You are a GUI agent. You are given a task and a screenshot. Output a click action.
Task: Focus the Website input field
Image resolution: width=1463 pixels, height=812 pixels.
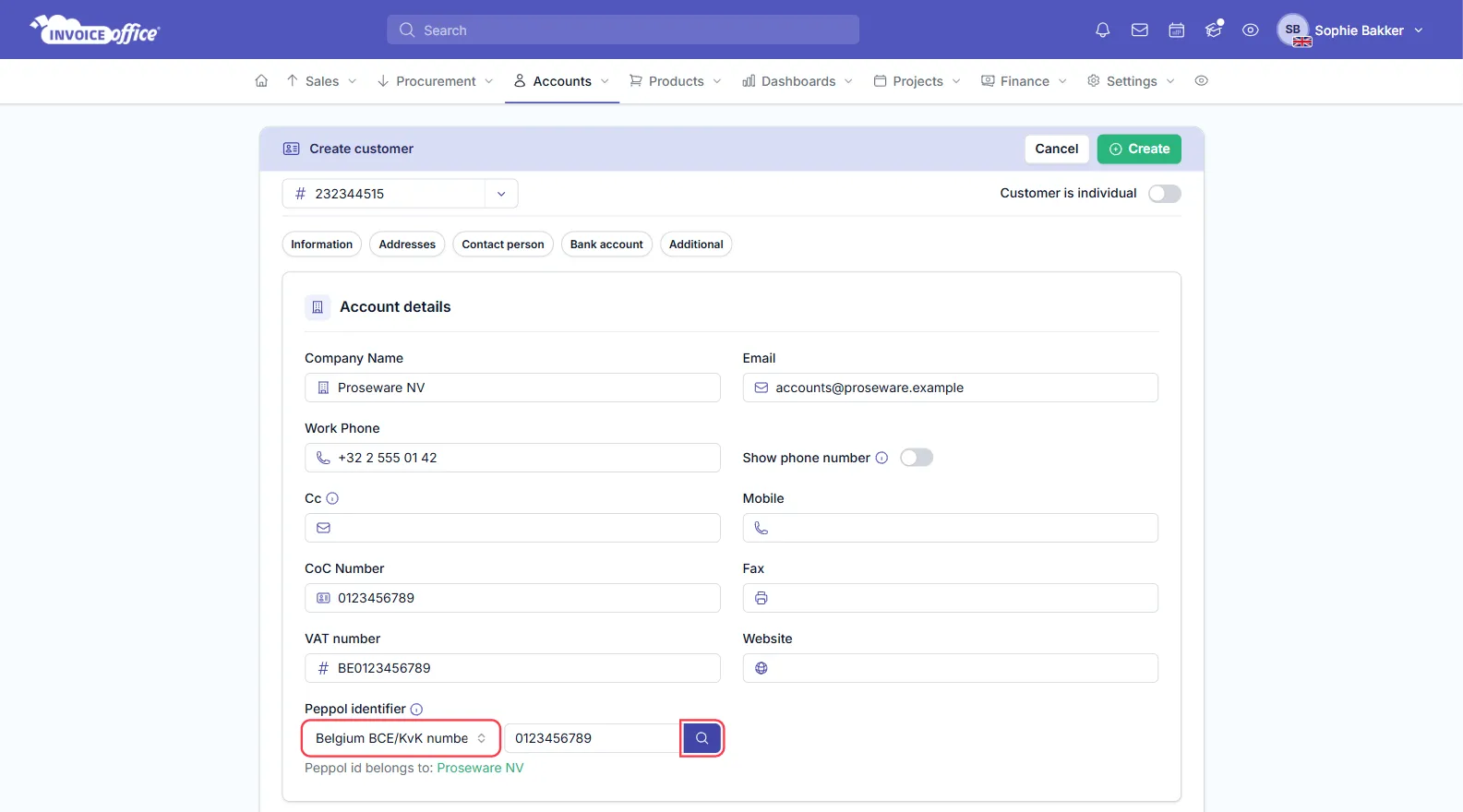950,668
